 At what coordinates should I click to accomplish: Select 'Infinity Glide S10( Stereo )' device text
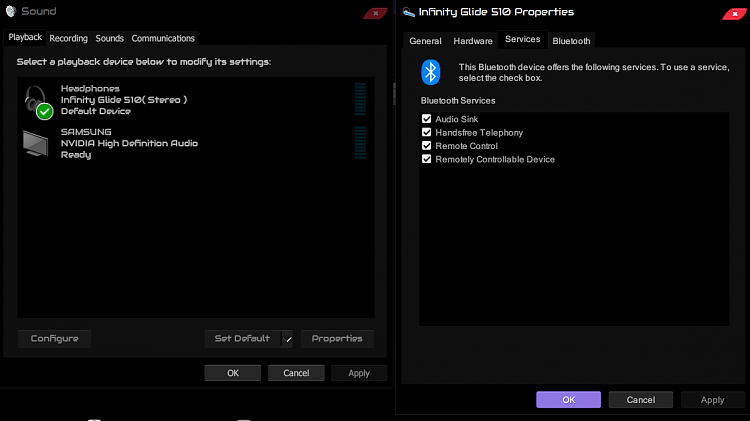point(124,100)
